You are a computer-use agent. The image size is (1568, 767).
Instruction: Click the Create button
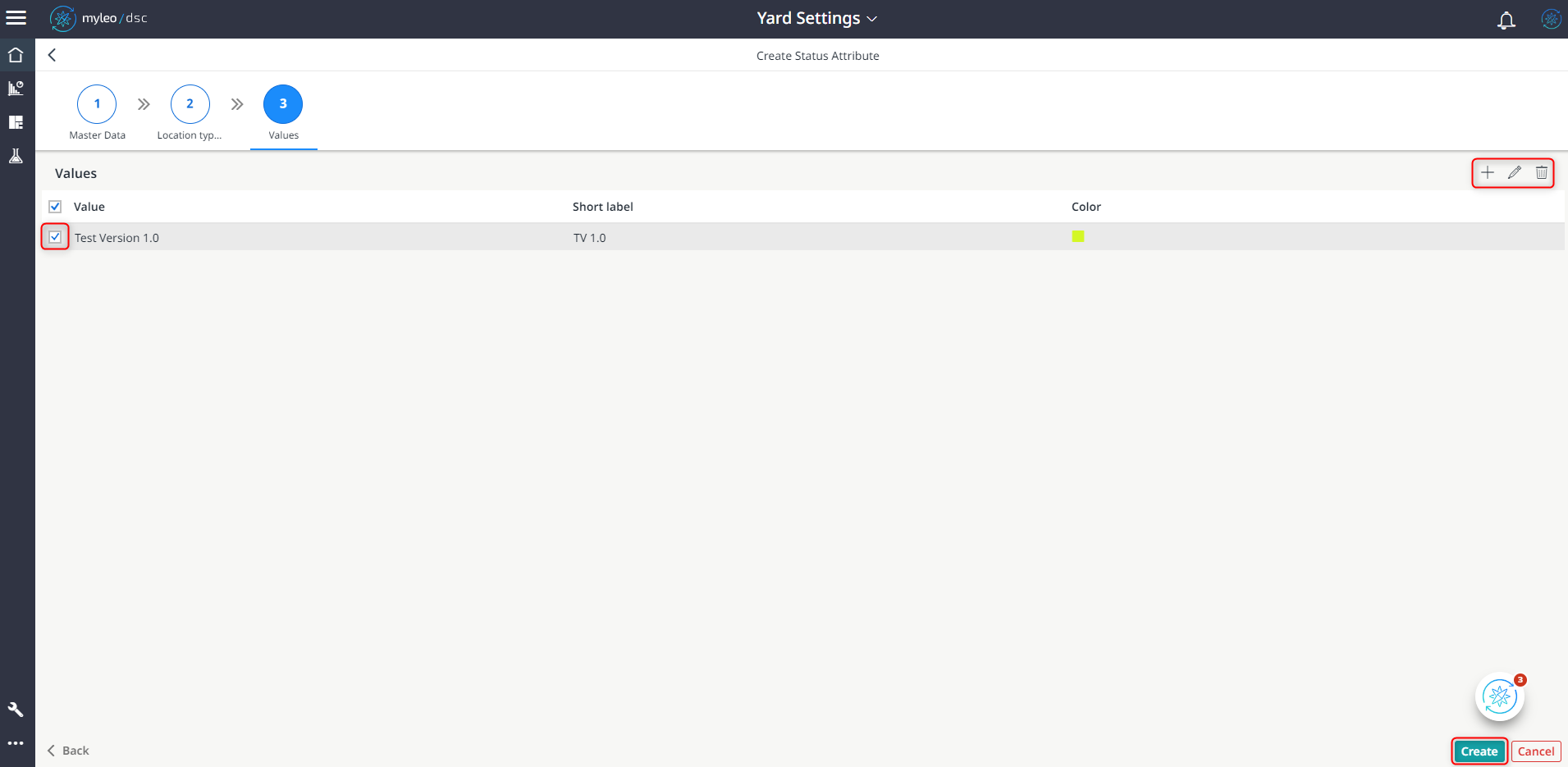coord(1479,751)
